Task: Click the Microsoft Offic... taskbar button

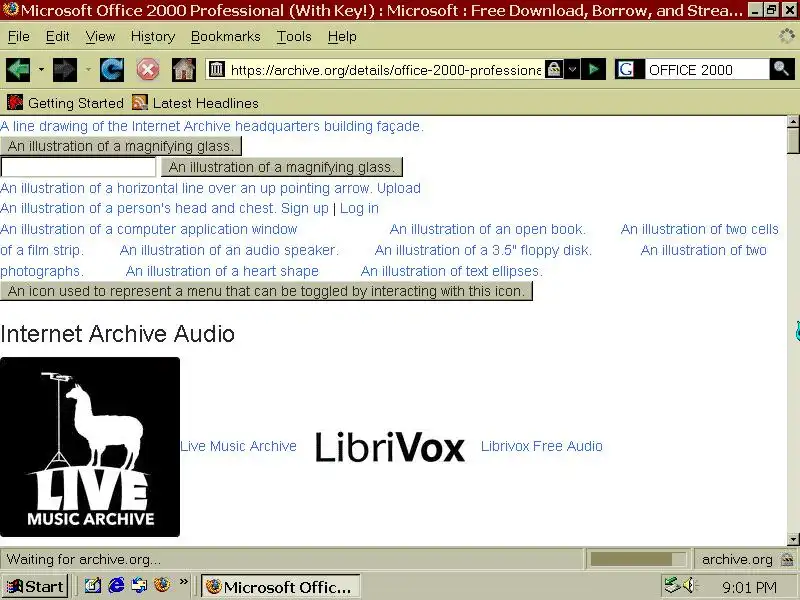Action: [281, 587]
